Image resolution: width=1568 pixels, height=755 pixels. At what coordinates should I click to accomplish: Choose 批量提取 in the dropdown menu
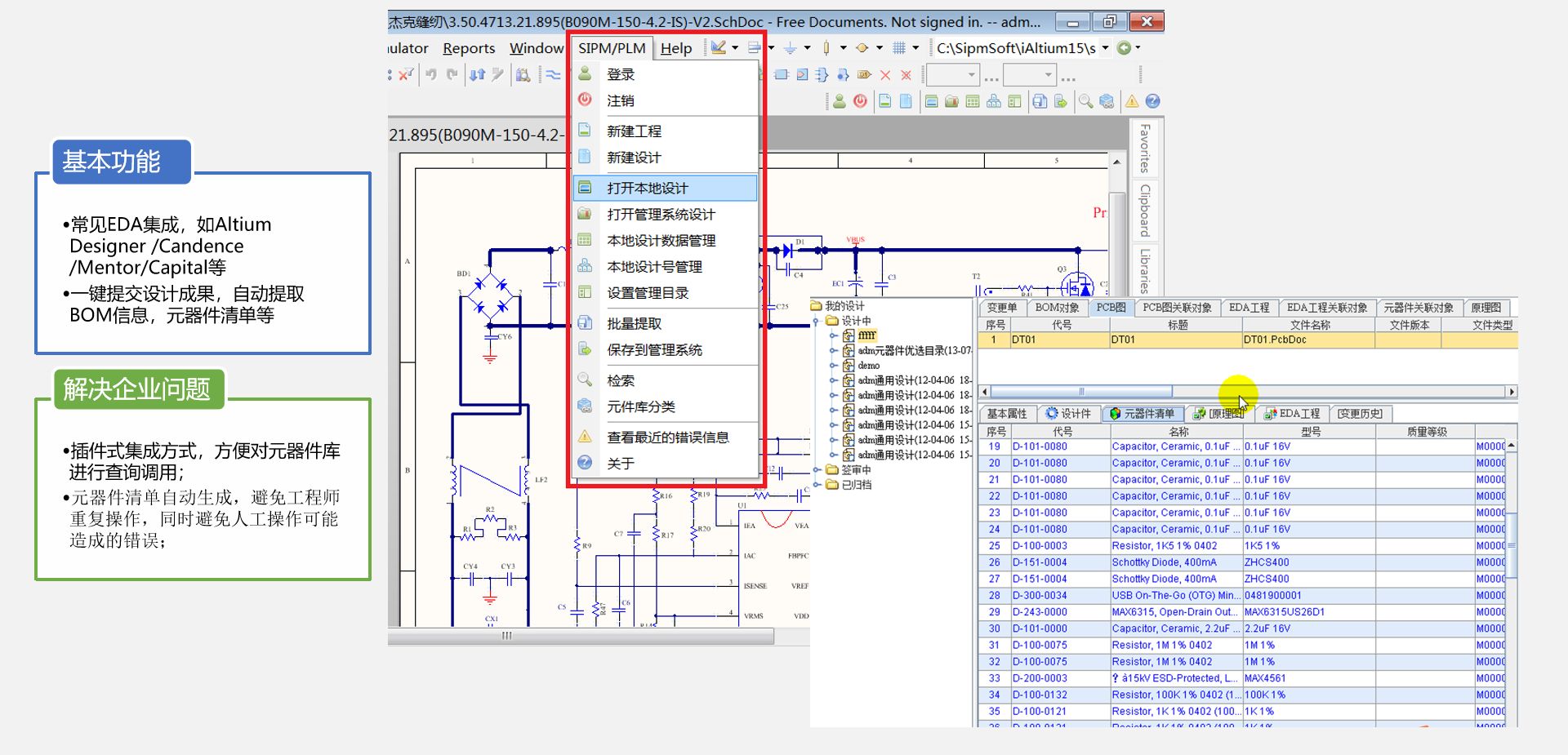click(x=634, y=324)
